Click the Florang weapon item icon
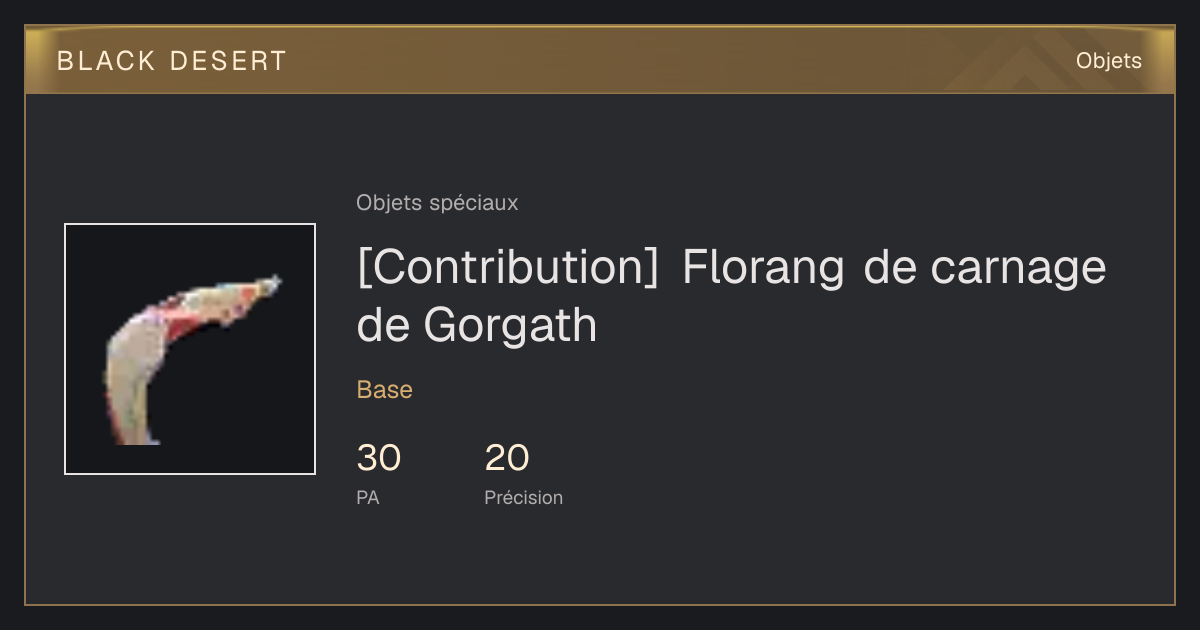This screenshot has width=1200, height=630. pyautogui.click(x=190, y=349)
